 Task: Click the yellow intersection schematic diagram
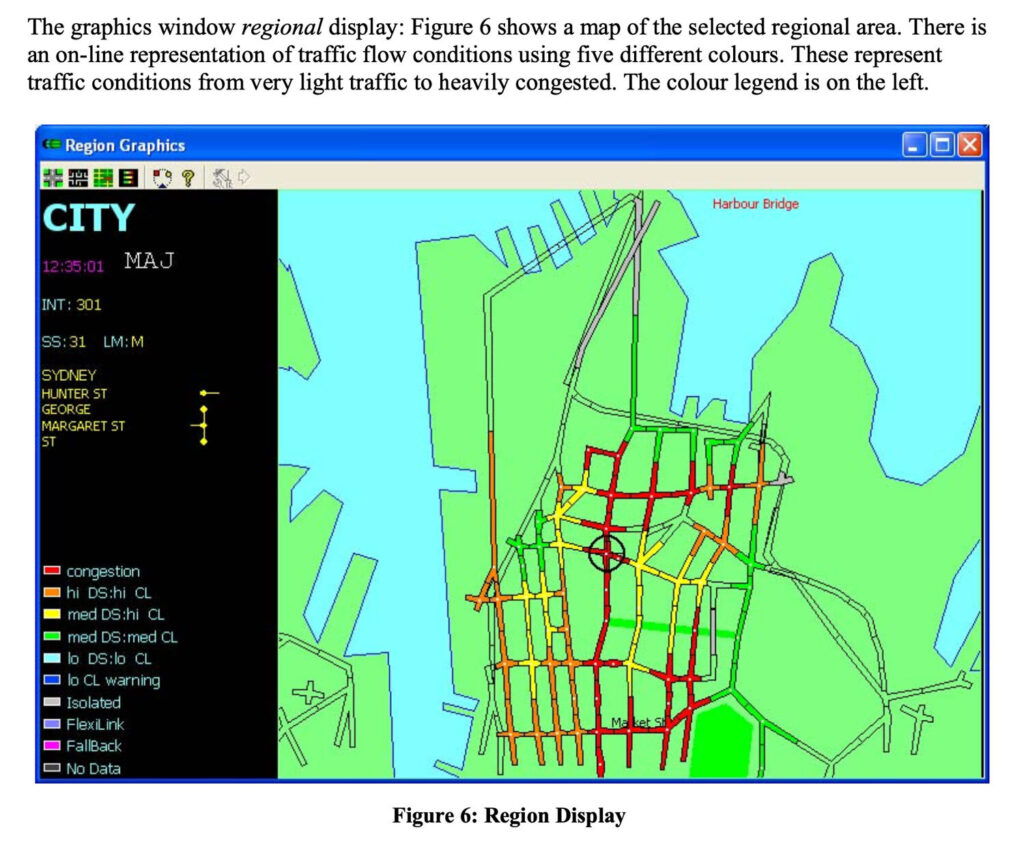[x=206, y=417]
